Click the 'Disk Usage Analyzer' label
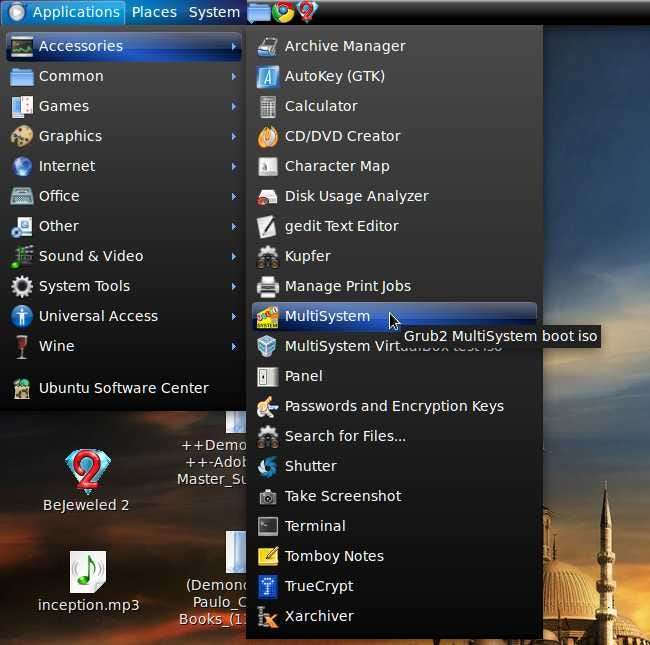Viewport: 650px width, 645px height. tap(357, 196)
